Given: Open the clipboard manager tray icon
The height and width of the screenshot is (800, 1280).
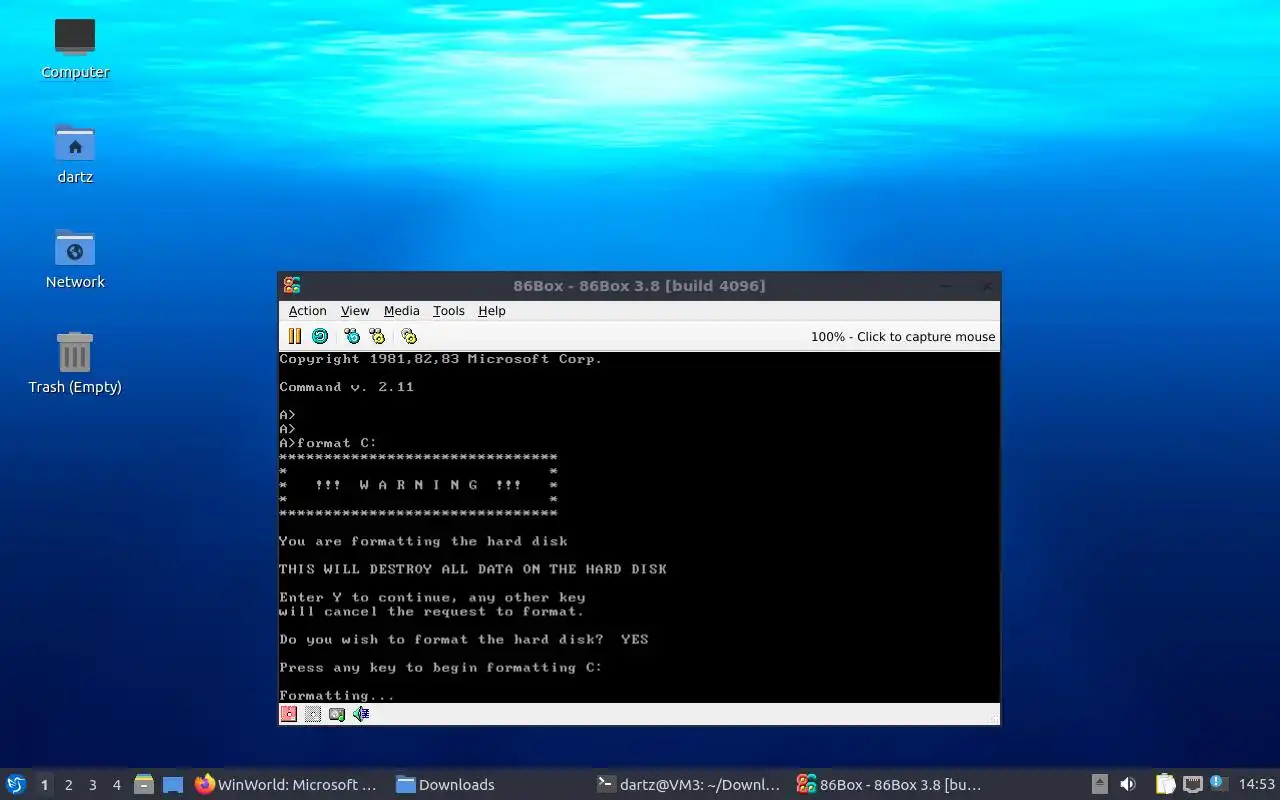Looking at the screenshot, I should (x=1165, y=784).
